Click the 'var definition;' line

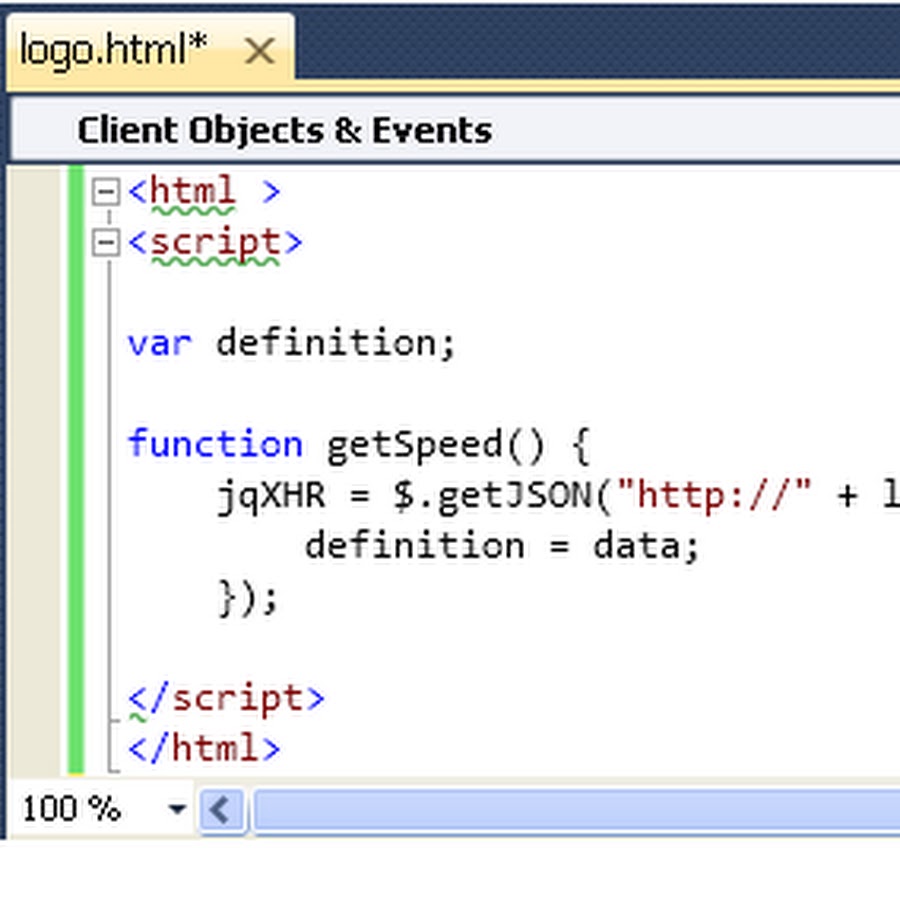click(x=292, y=343)
